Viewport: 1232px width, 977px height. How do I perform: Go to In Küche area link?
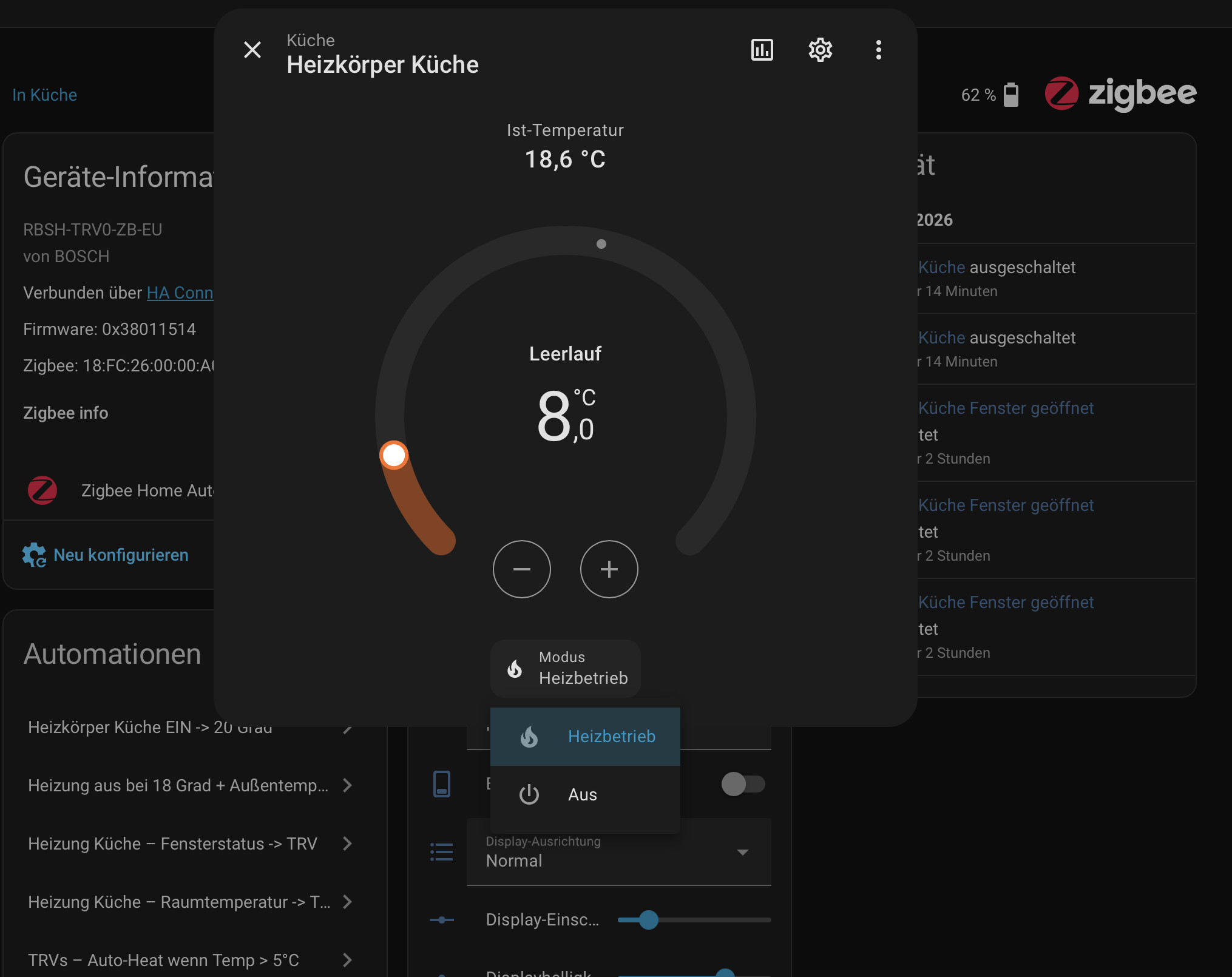pyautogui.click(x=45, y=95)
